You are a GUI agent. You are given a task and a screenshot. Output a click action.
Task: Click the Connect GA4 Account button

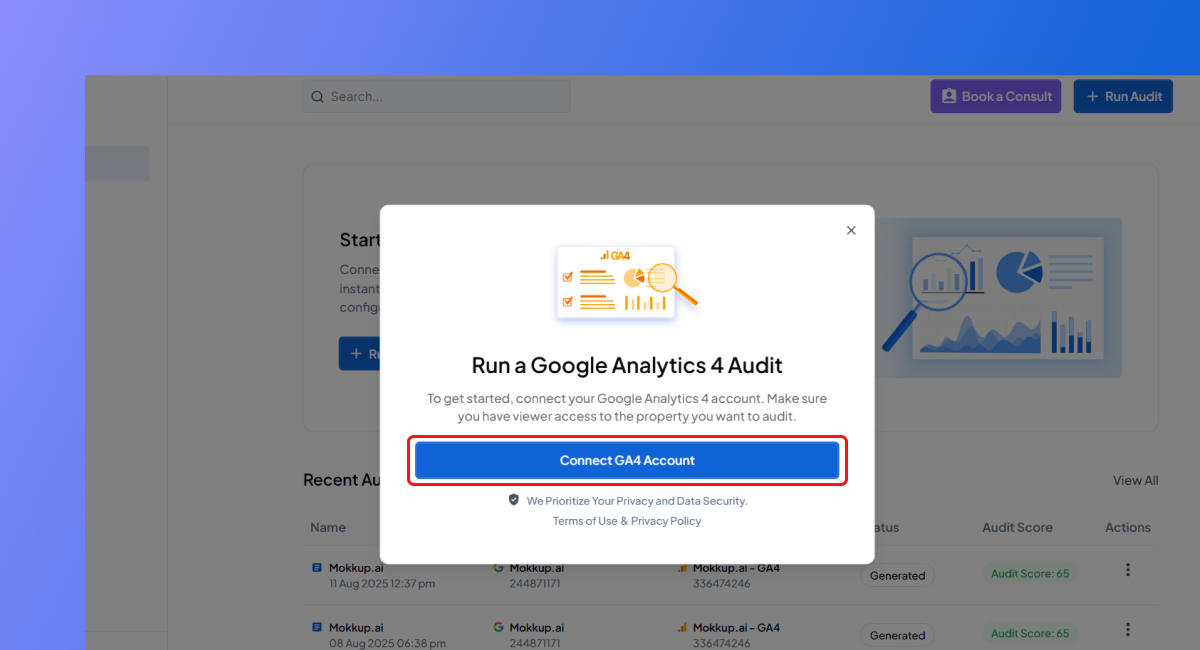click(627, 461)
